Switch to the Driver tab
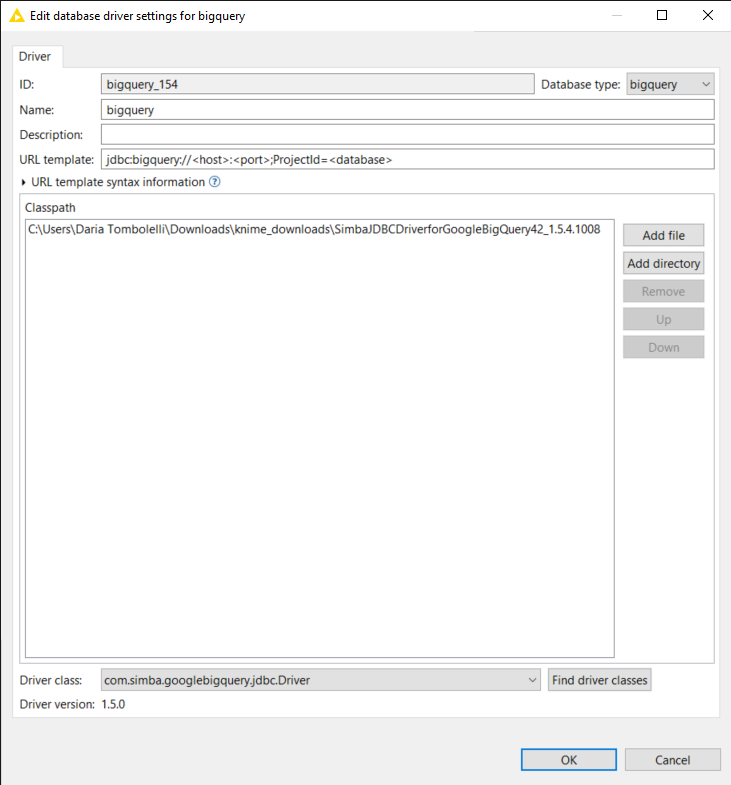This screenshot has width=731, height=785. tap(35, 57)
